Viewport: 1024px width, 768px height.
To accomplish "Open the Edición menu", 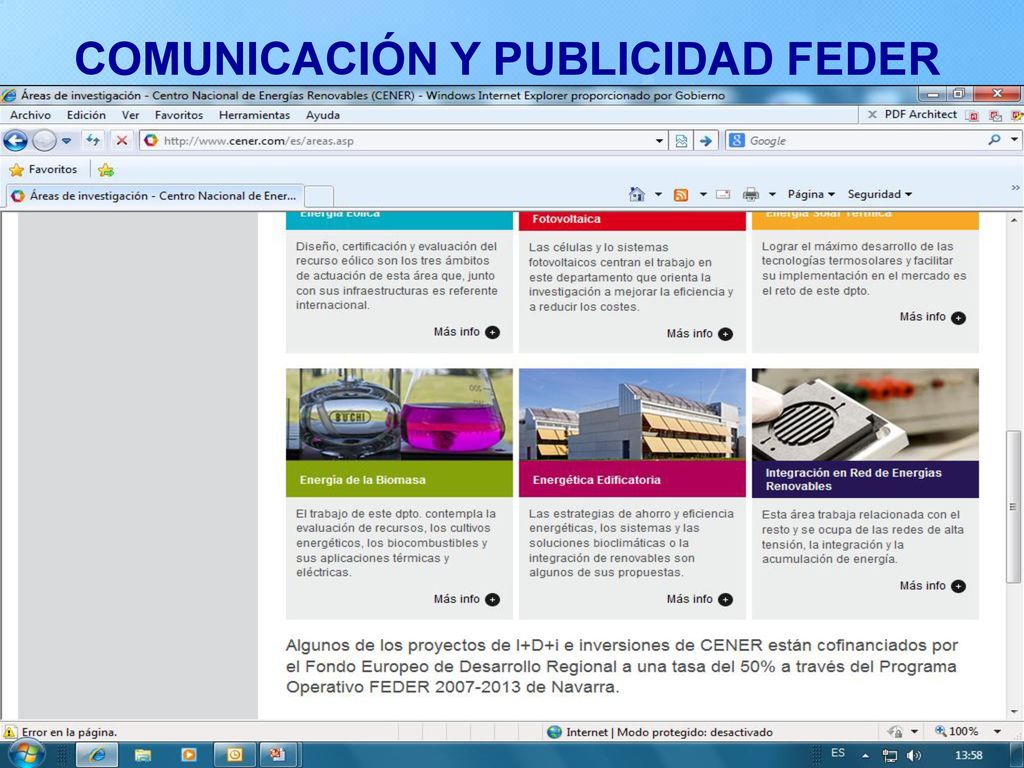I will coord(86,115).
